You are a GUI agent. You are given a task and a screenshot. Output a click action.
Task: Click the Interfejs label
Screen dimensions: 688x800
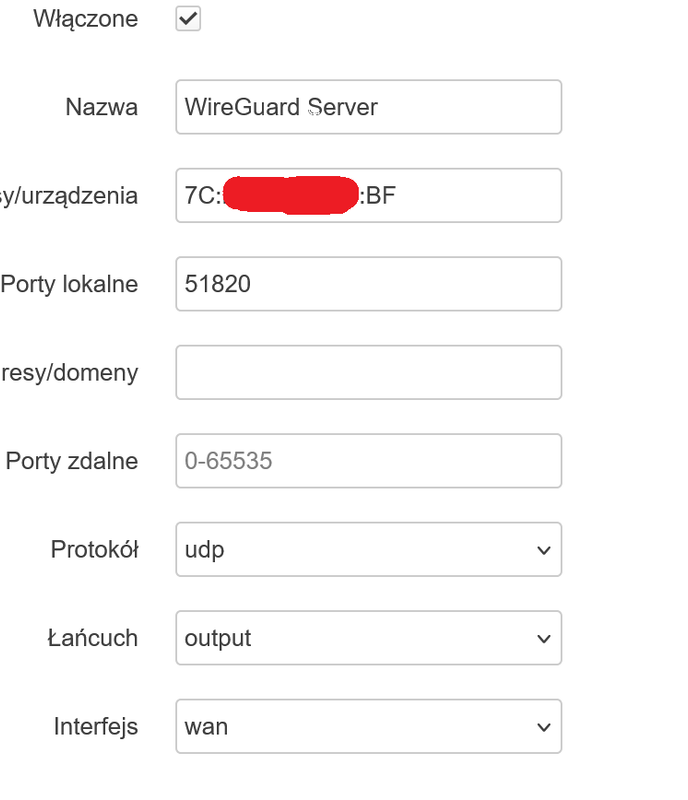(96, 727)
